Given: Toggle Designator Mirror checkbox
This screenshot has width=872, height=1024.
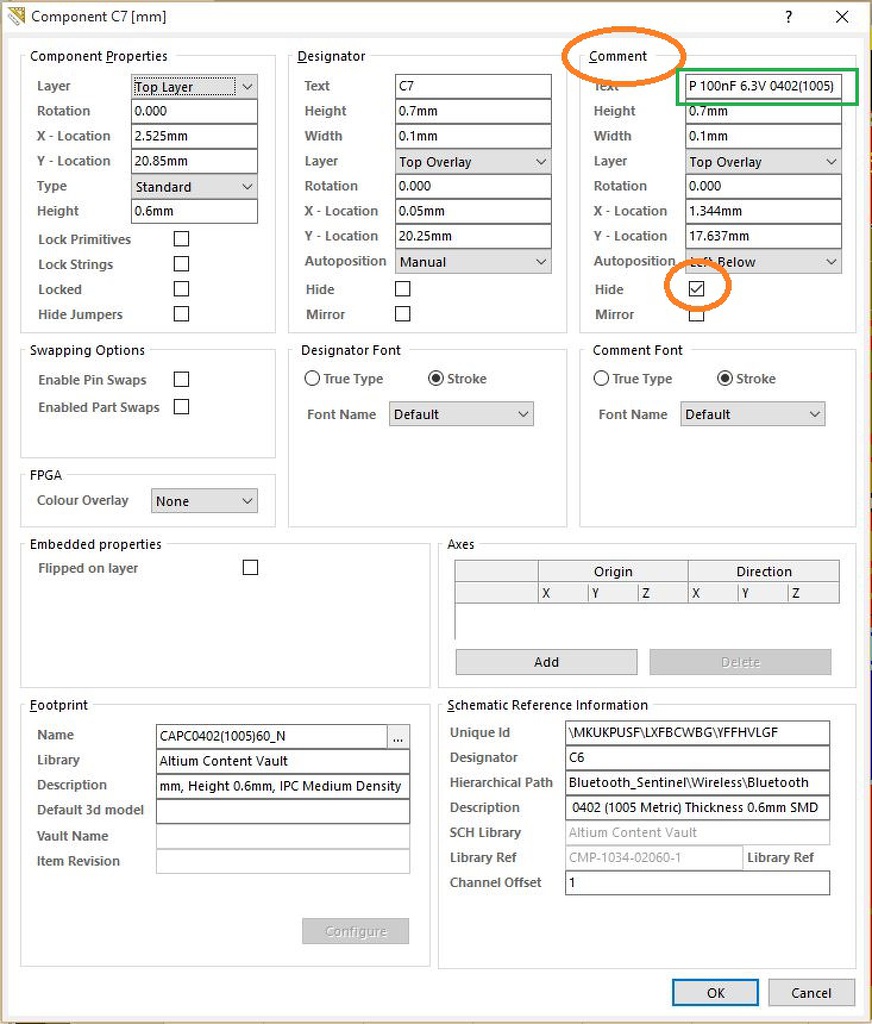Looking at the screenshot, I should (403, 314).
